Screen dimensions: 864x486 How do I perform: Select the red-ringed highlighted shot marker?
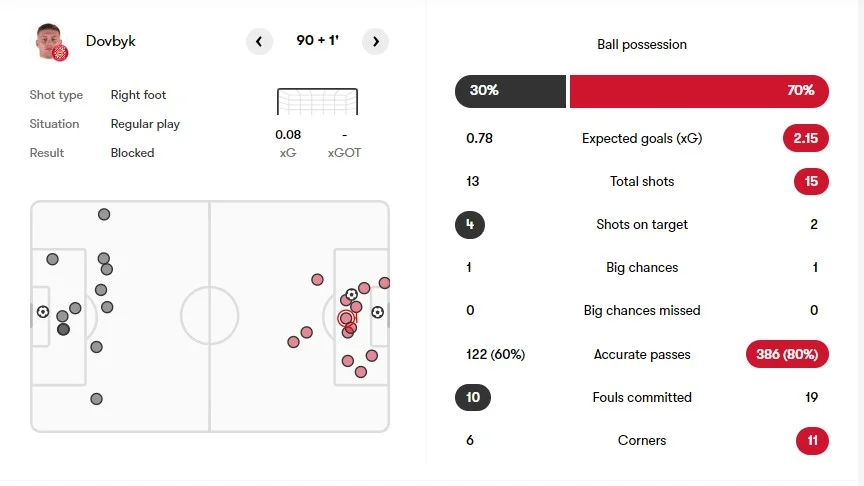(x=346, y=318)
